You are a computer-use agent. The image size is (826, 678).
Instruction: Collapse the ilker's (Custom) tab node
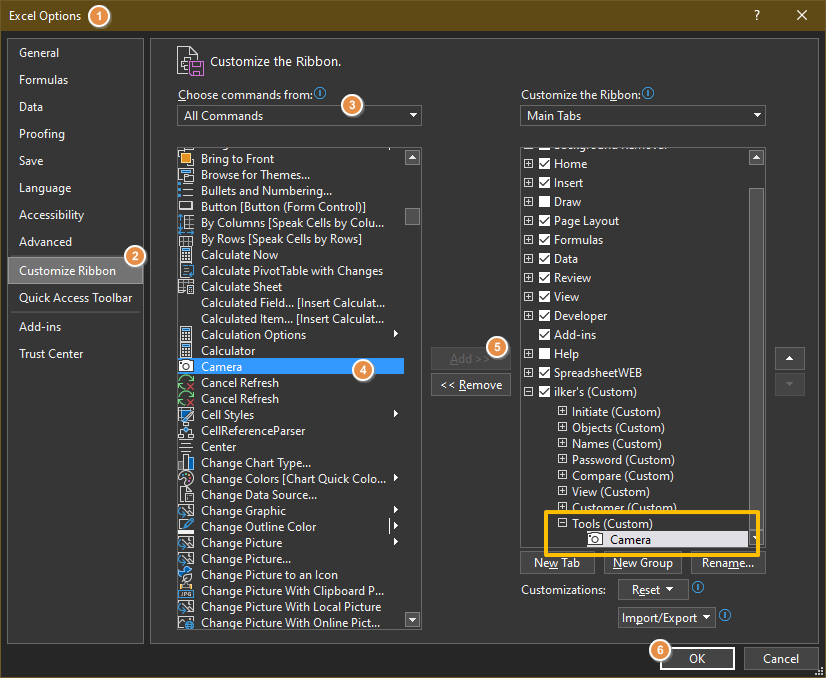[528, 391]
